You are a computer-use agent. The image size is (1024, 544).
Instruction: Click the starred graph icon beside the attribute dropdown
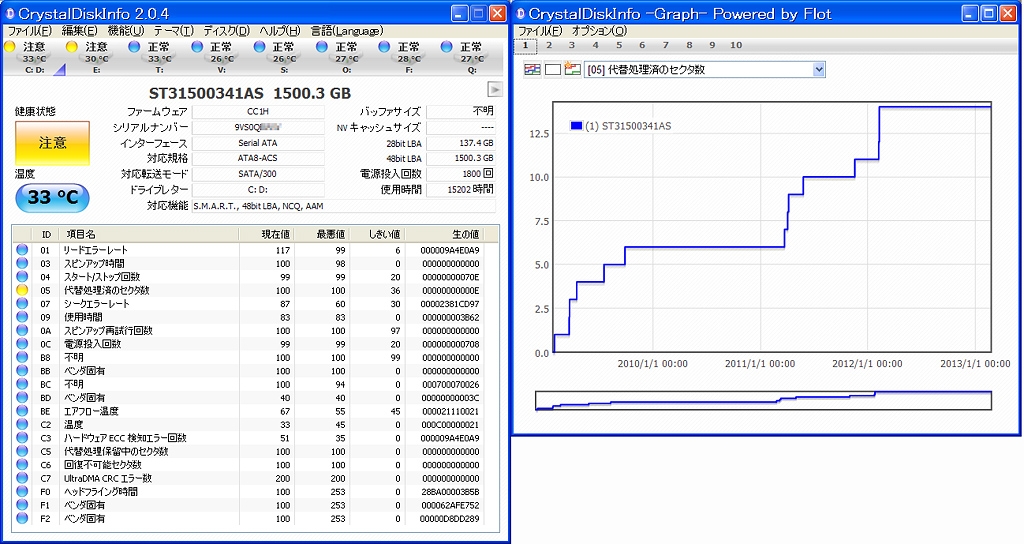click(x=571, y=69)
